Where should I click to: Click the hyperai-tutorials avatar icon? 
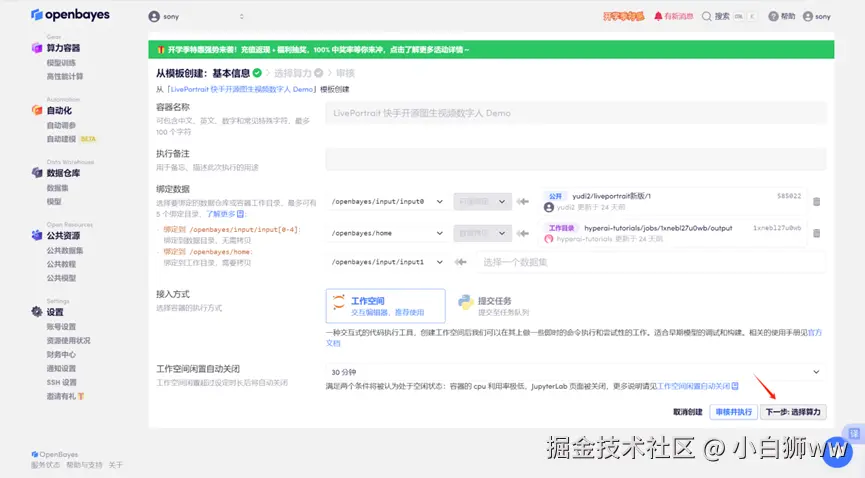[x=548, y=239]
